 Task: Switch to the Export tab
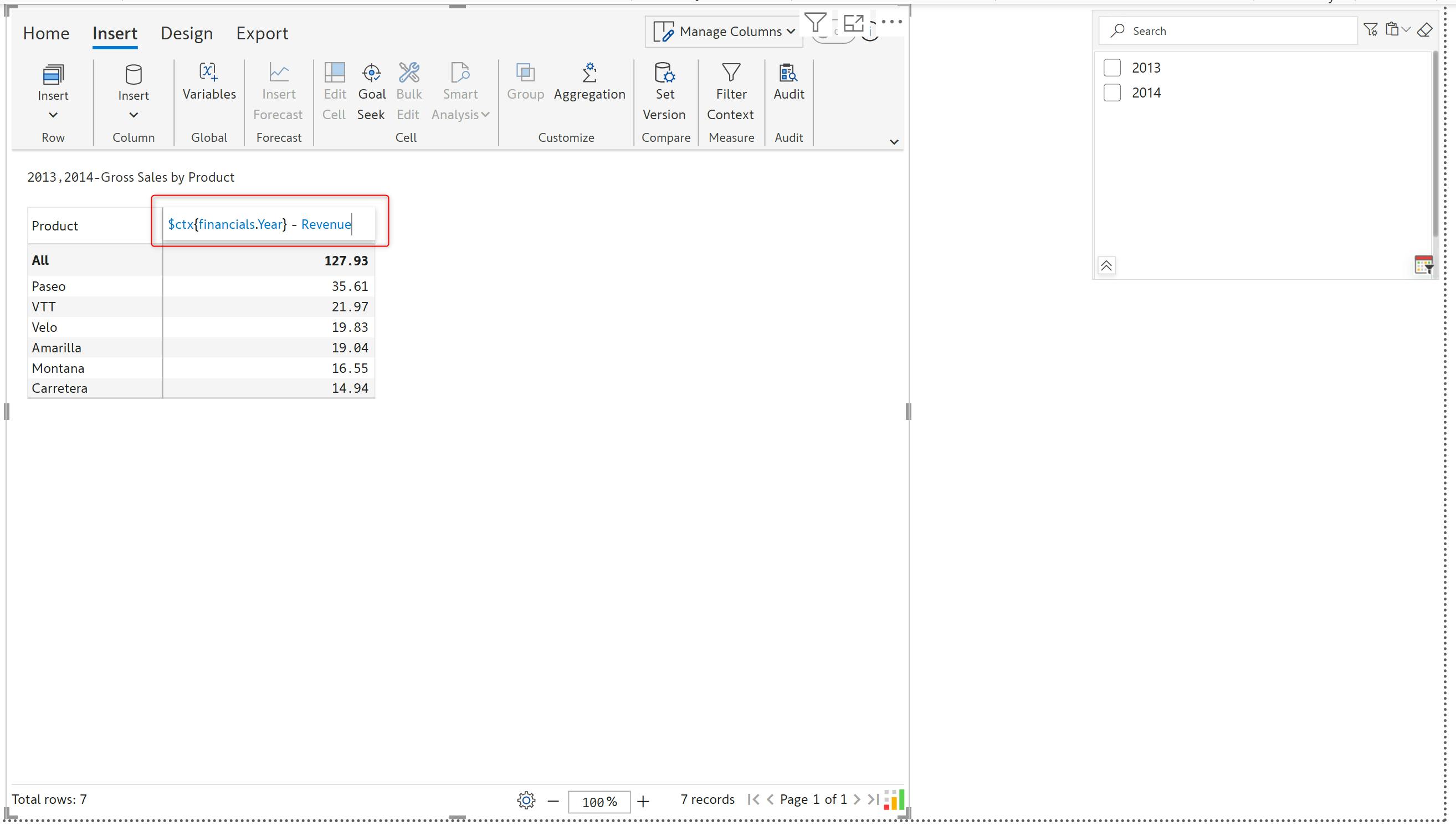tap(262, 33)
